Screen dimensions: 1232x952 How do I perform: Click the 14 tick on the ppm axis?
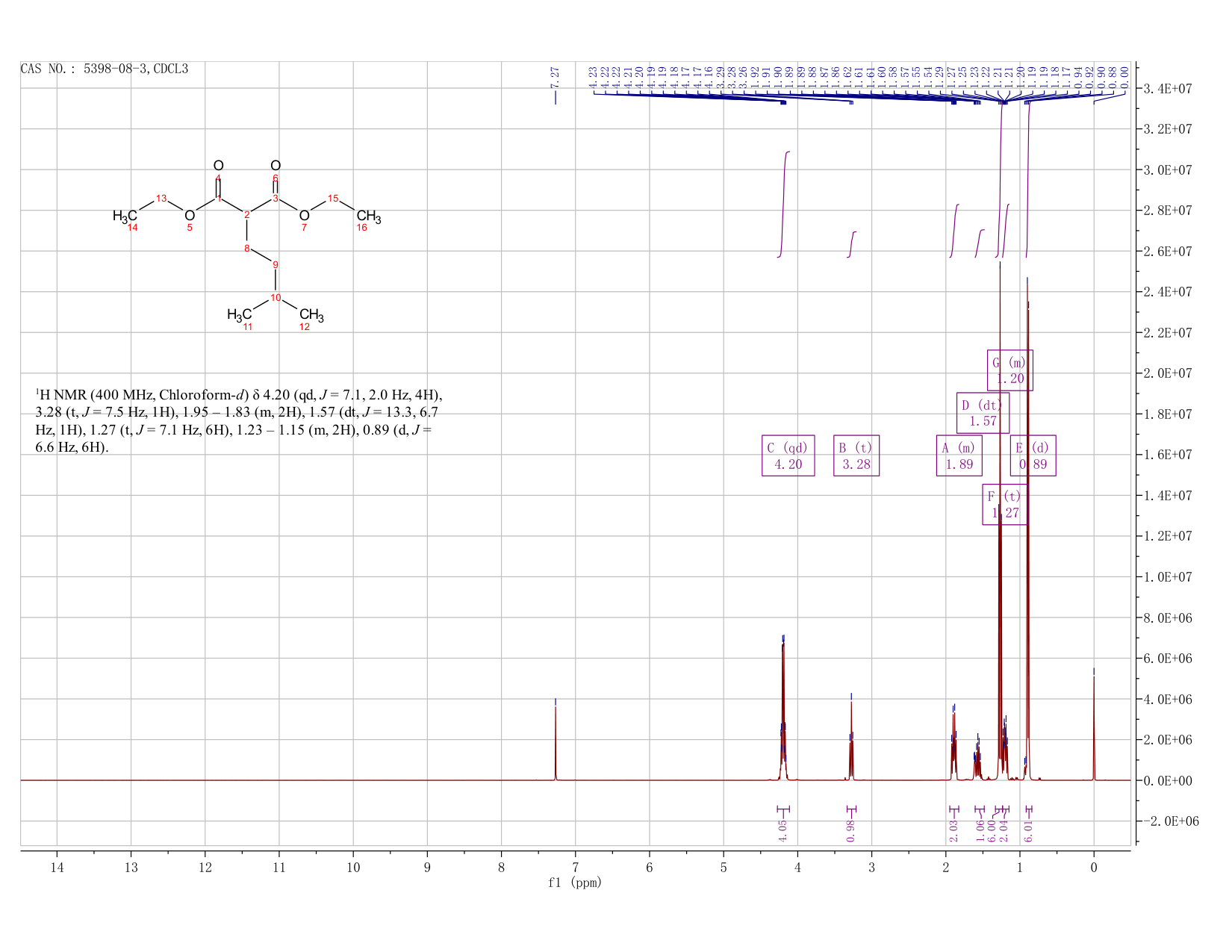point(57,867)
